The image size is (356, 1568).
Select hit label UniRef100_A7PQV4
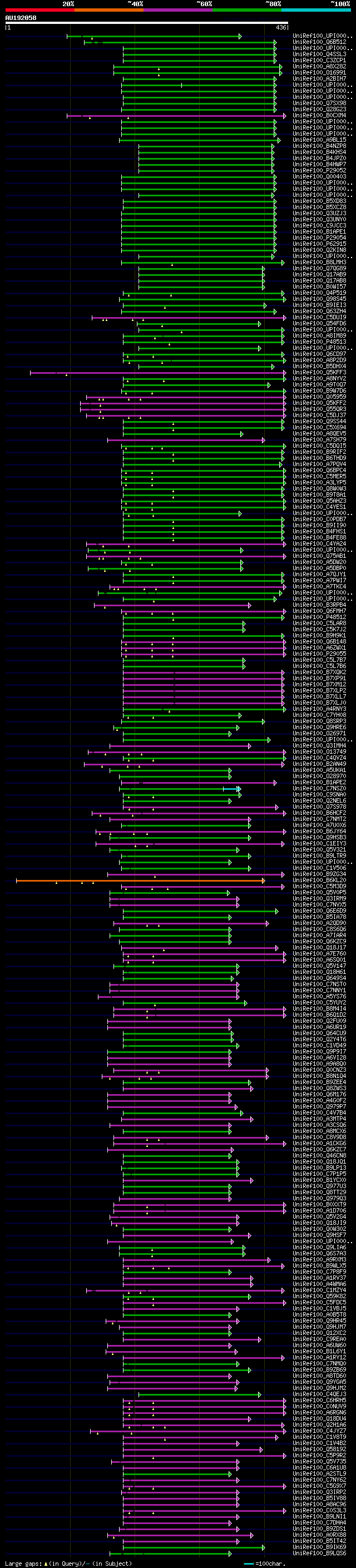pos(319,464)
